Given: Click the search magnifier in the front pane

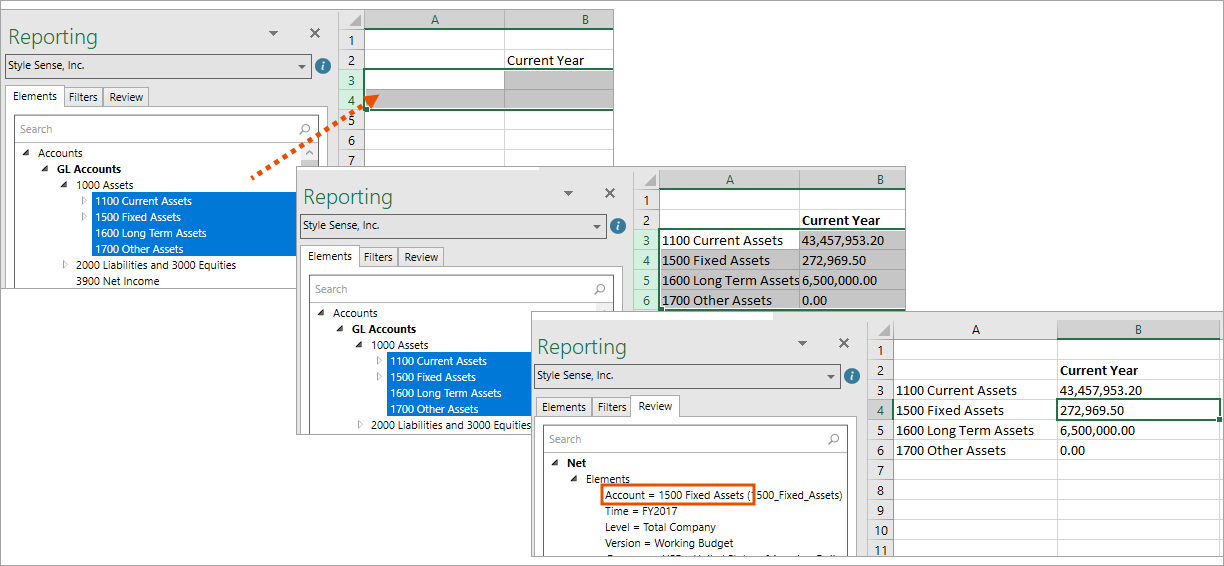Looking at the screenshot, I should click(x=834, y=439).
